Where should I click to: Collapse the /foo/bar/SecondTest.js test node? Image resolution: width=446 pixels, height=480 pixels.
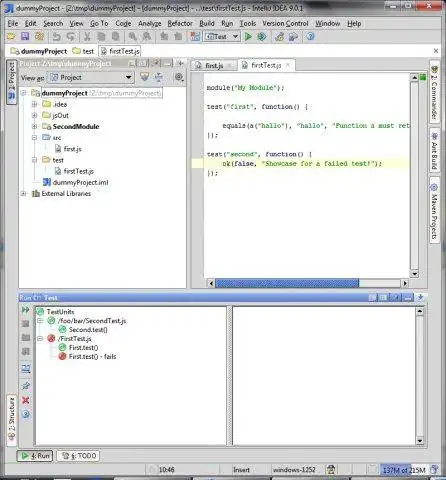point(40,321)
